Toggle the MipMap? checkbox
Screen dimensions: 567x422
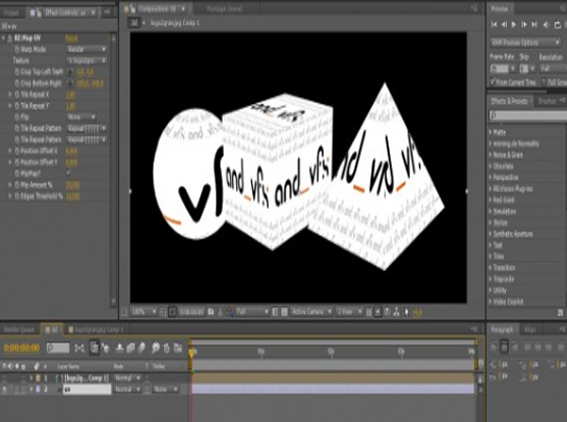[x=68, y=173]
